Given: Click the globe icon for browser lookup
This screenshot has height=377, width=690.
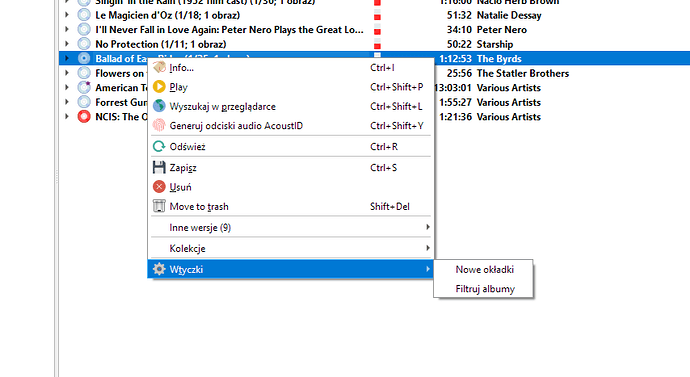Looking at the screenshot, I should click(159, 106).
